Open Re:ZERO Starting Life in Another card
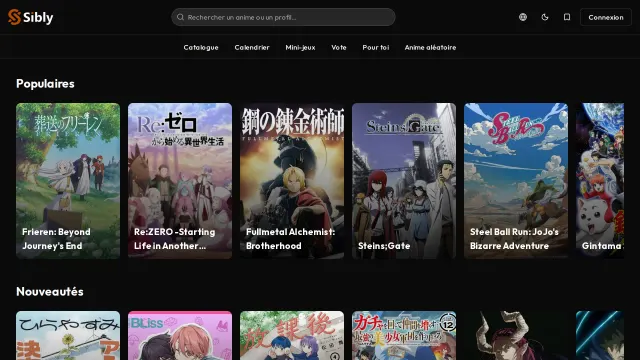Image resolution: width=640 pixels, height=360 pixels. tap(180, 181)
